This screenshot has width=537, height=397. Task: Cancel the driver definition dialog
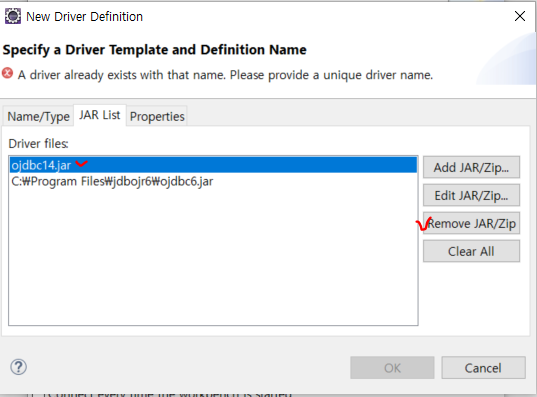(x=483, y=368)
